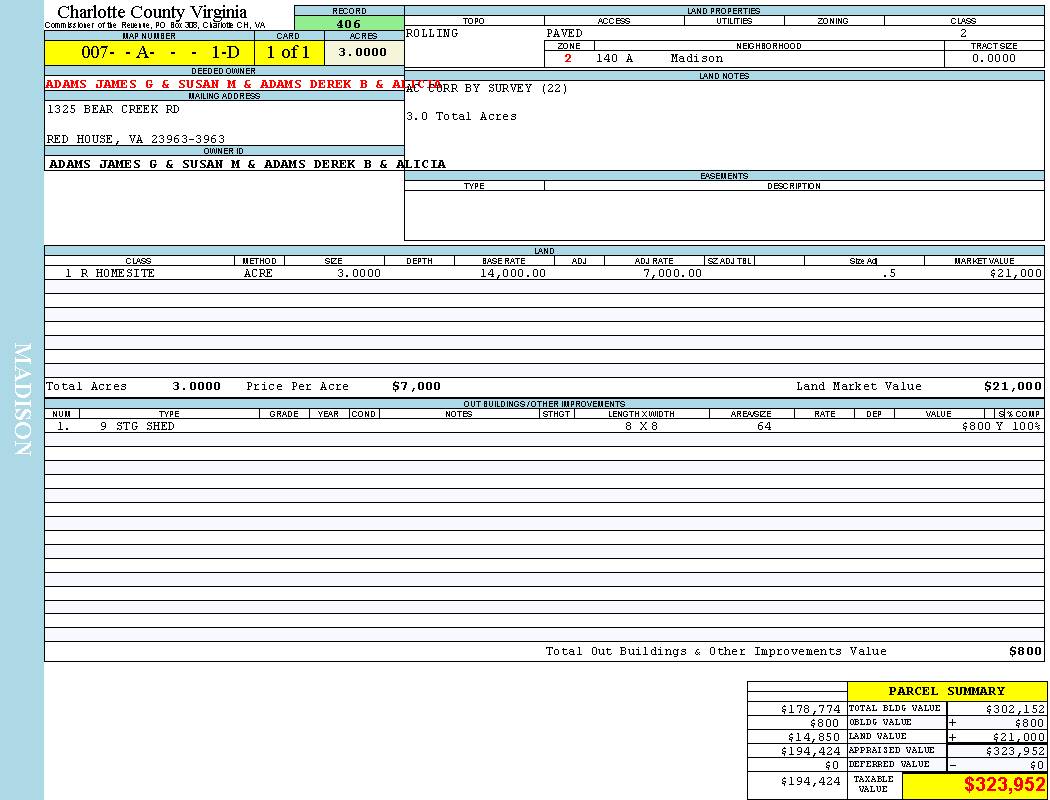Select the Madison neighborhood entry
Screen dimensions: 1050x800
(696, 58)
